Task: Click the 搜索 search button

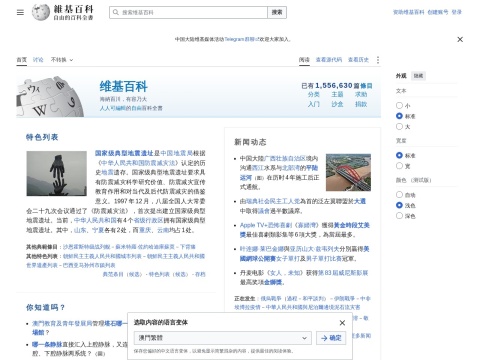Action: point(277,12)
